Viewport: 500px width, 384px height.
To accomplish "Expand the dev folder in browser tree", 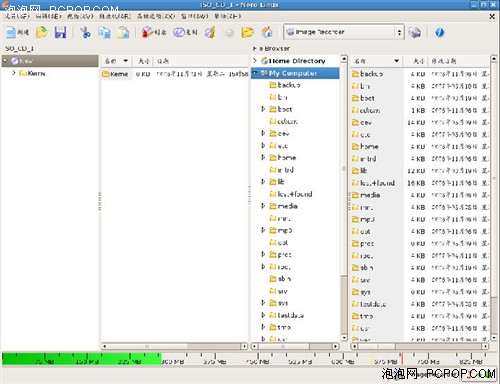I will (x=263, y=133).
